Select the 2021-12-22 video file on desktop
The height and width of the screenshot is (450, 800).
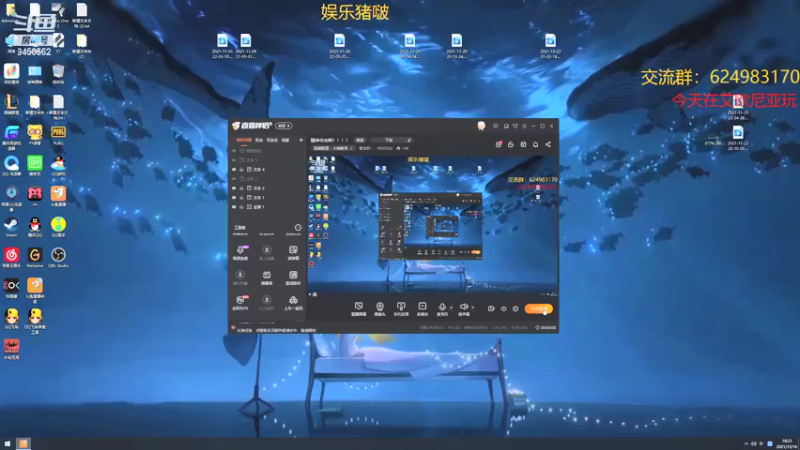click(550, 45)
